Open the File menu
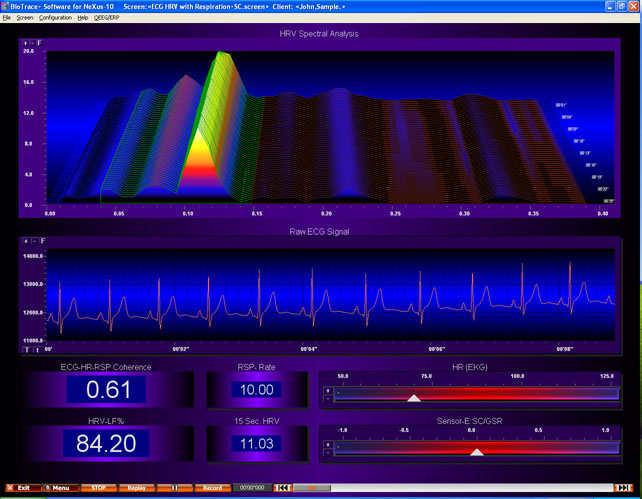 point(7,18)
